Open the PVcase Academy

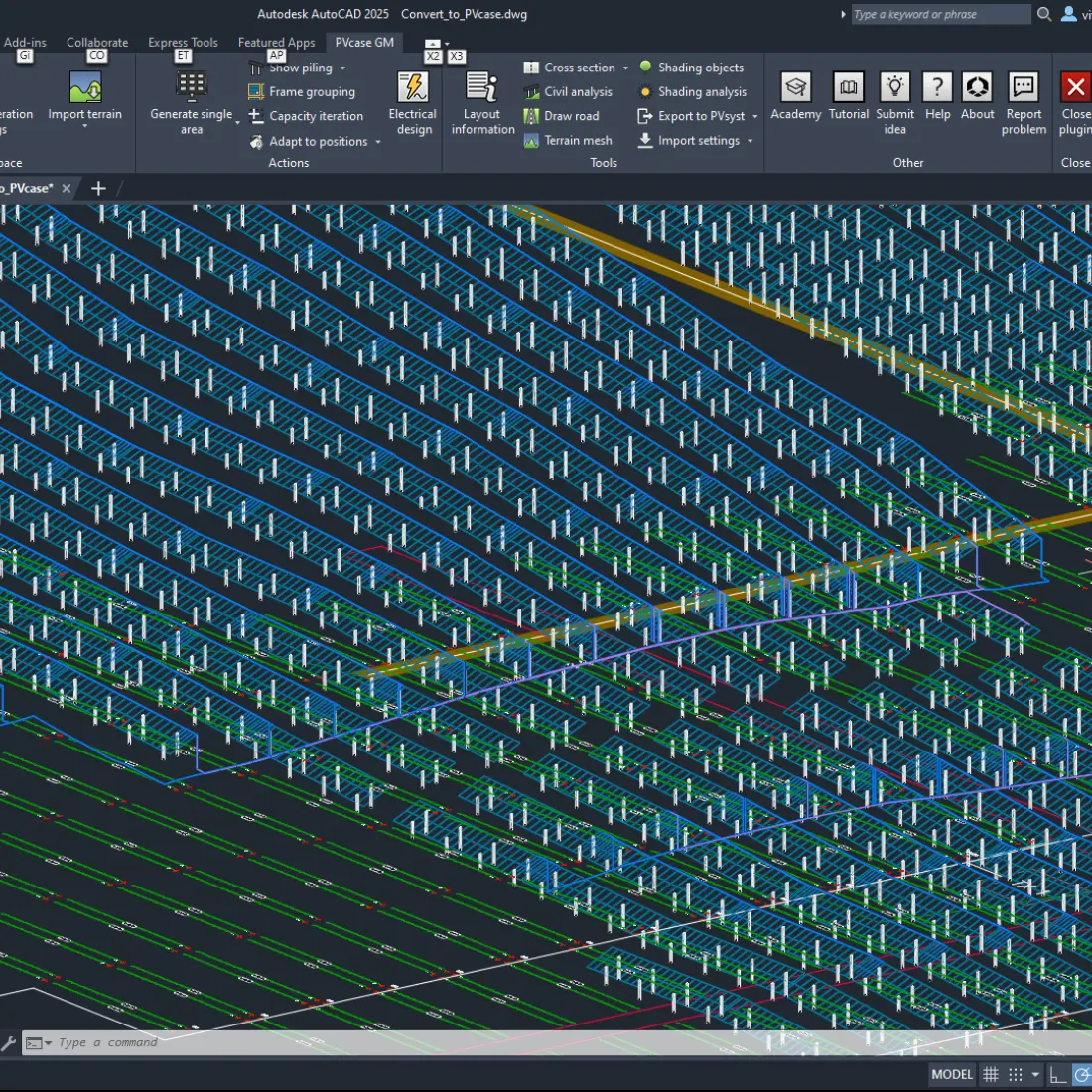coord(795,88)
